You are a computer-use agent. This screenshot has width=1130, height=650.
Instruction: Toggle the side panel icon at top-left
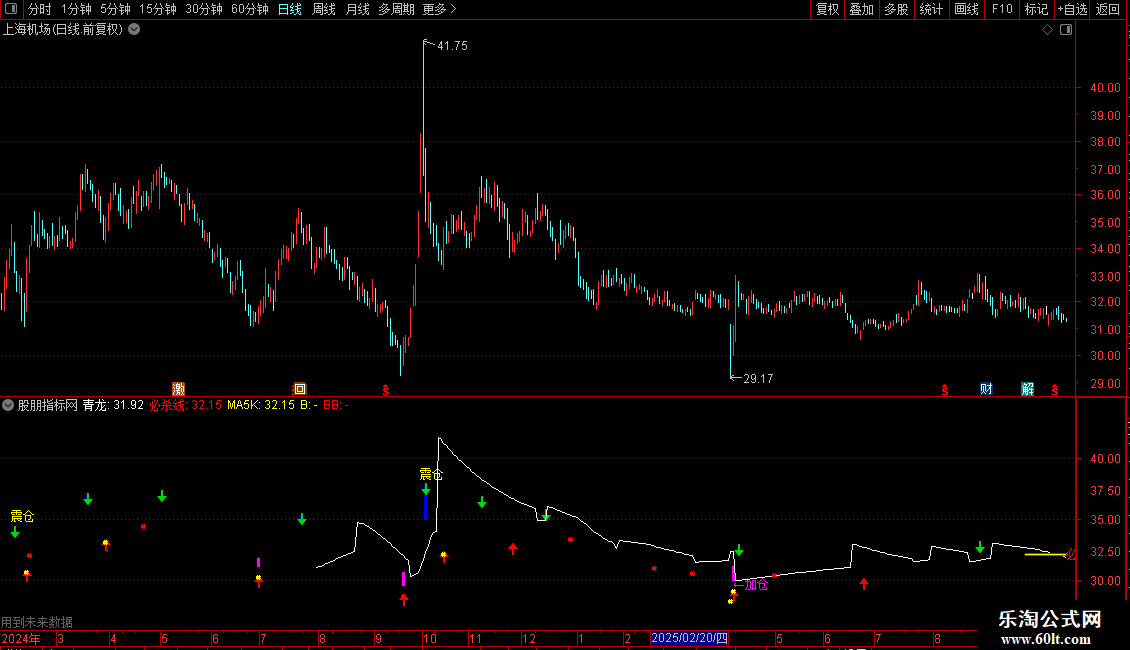11,9
